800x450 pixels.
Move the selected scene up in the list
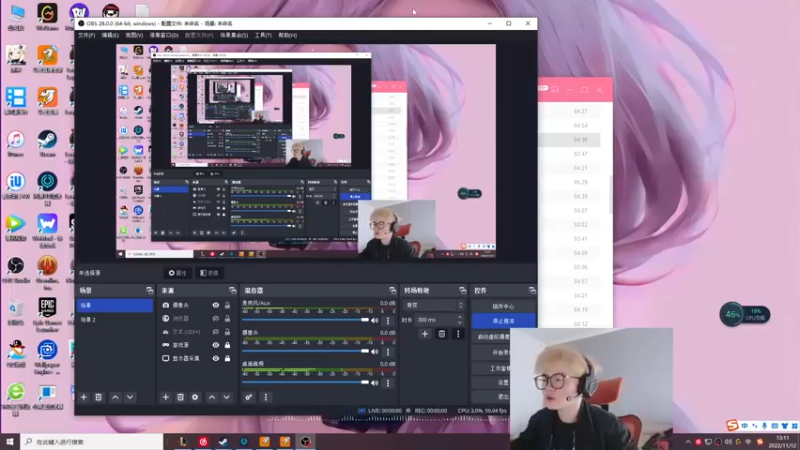pos(115,397)
